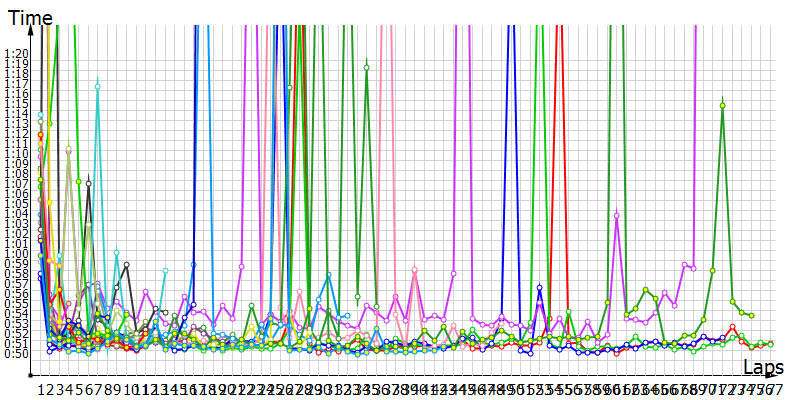Click the black peak marker near 1:07

(88, 183)
